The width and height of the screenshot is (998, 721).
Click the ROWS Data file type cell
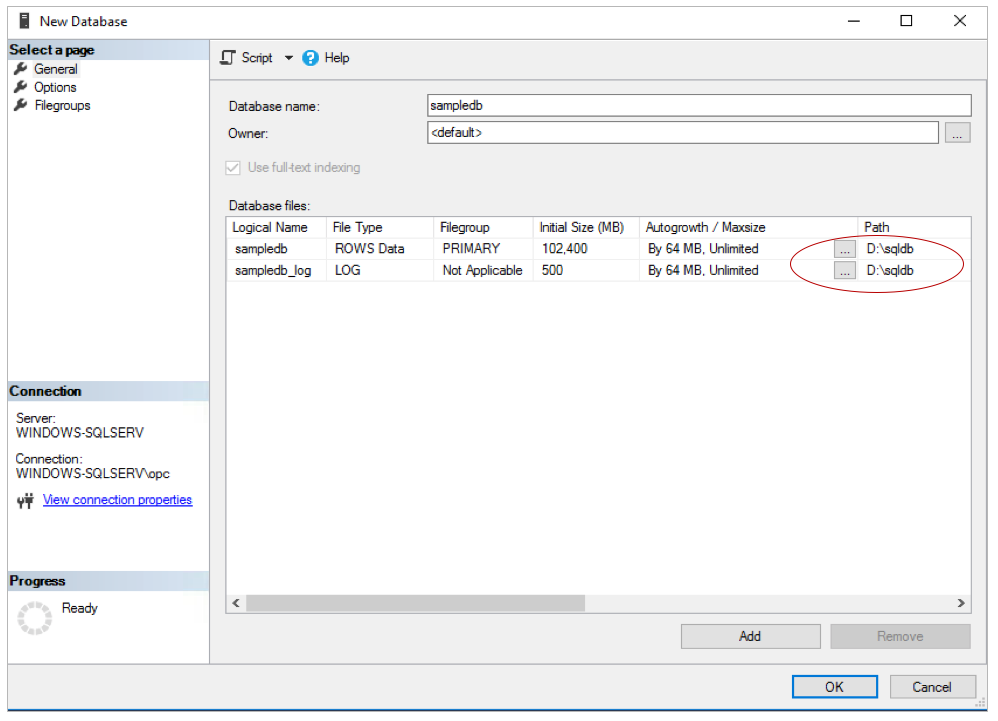[x=379, y=249]
